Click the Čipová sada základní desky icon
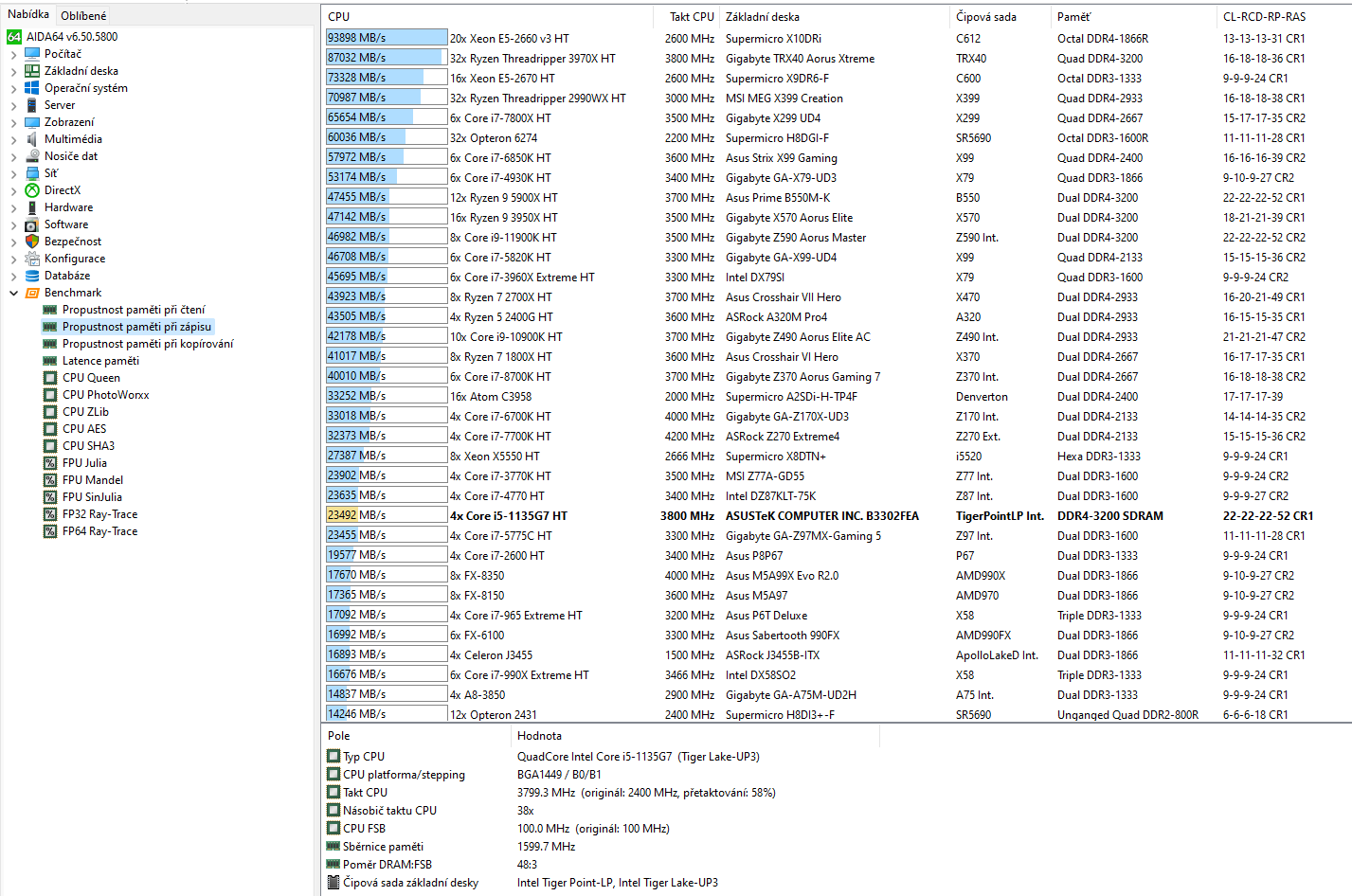This screenshot has height=896, width=1352. pyautogui.click(x=333, y=882)
